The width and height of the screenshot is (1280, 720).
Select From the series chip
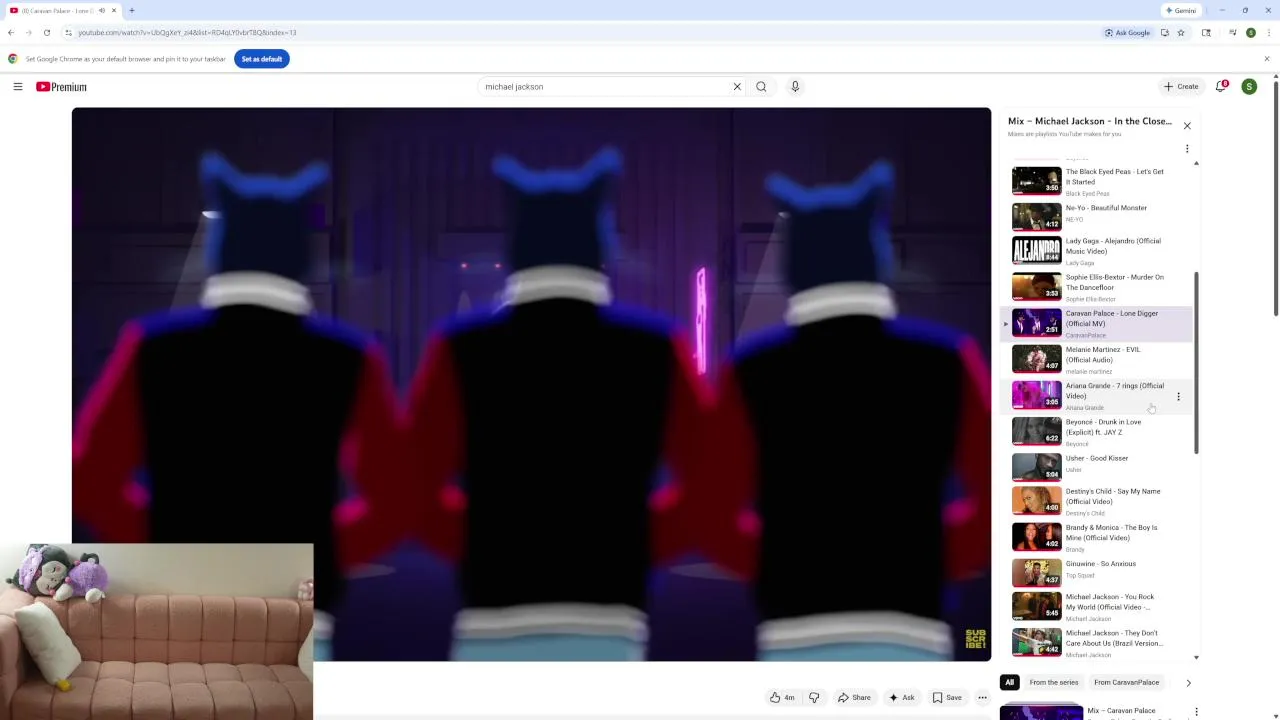click(1054, 683)
